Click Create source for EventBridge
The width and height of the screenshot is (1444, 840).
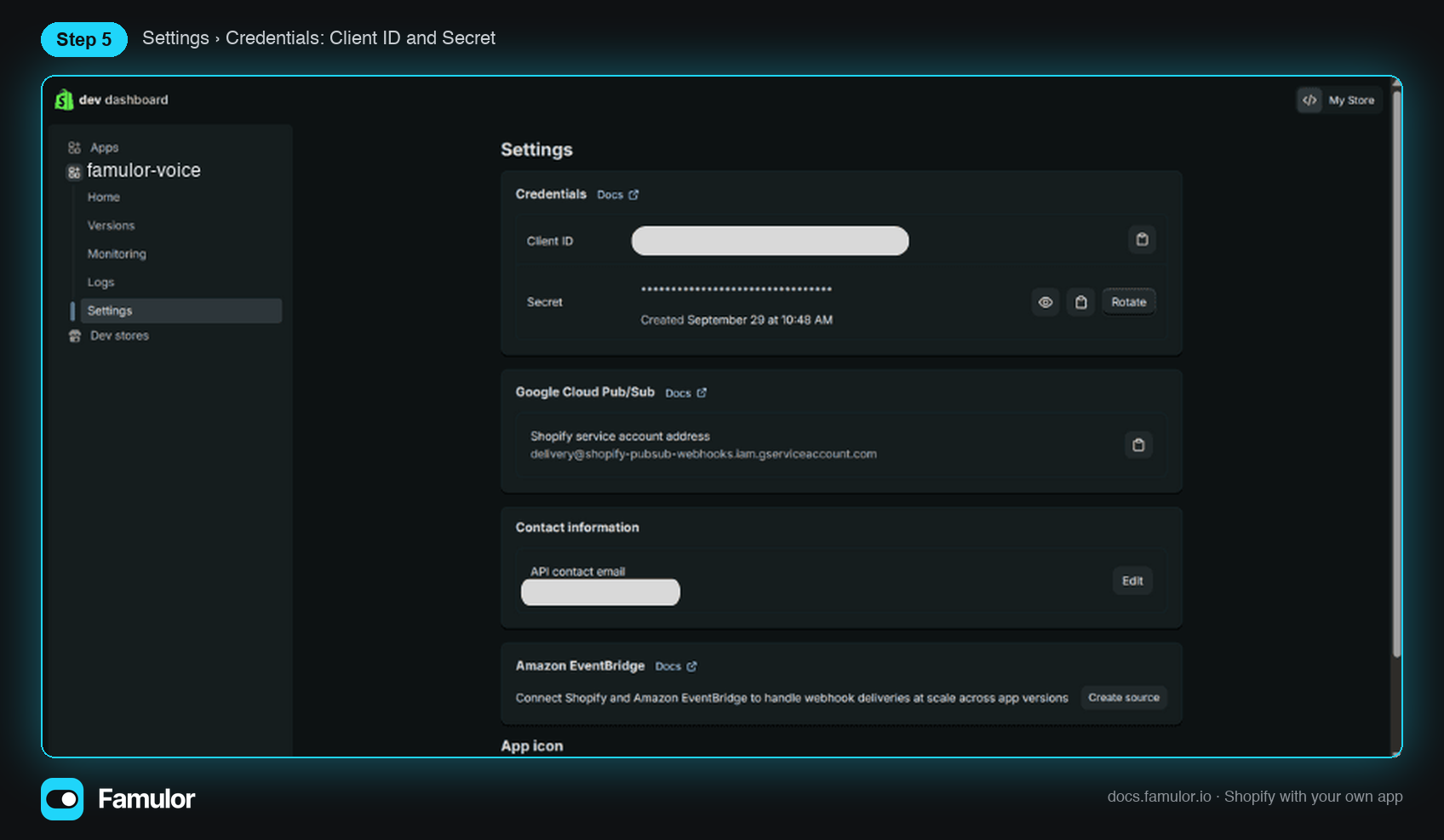coord(1124,698)
